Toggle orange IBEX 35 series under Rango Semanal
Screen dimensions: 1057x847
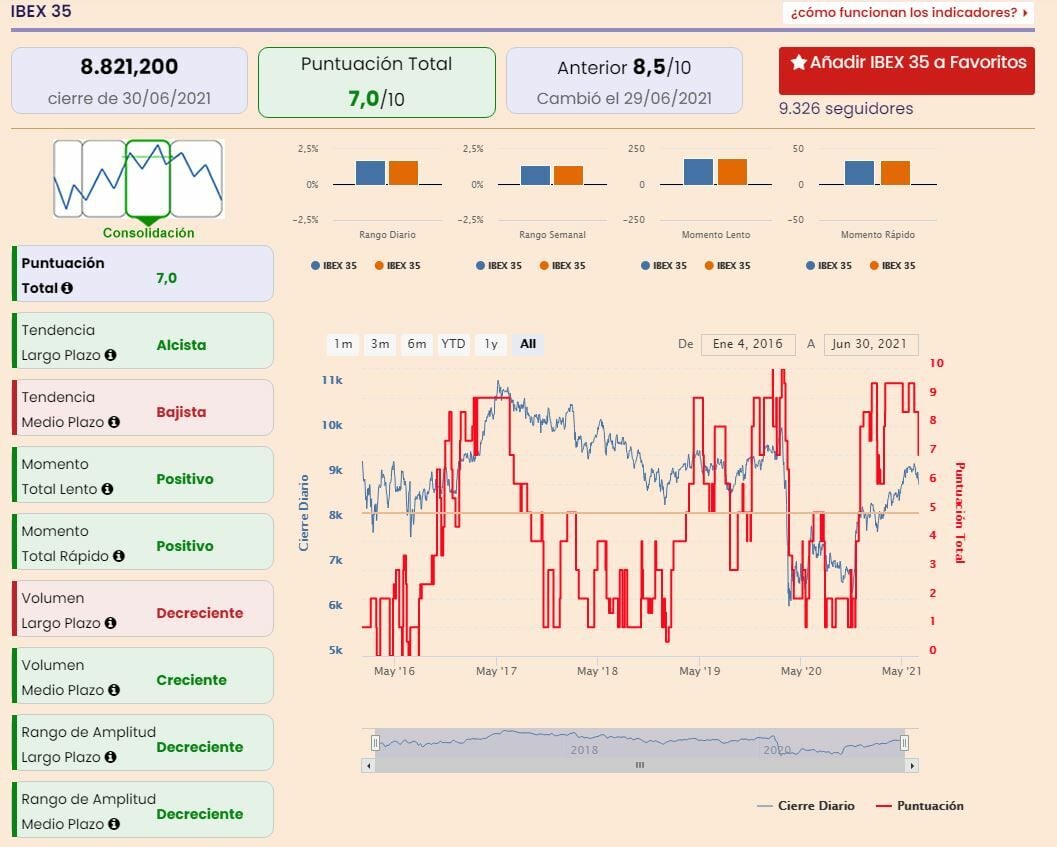pos(563,266)
